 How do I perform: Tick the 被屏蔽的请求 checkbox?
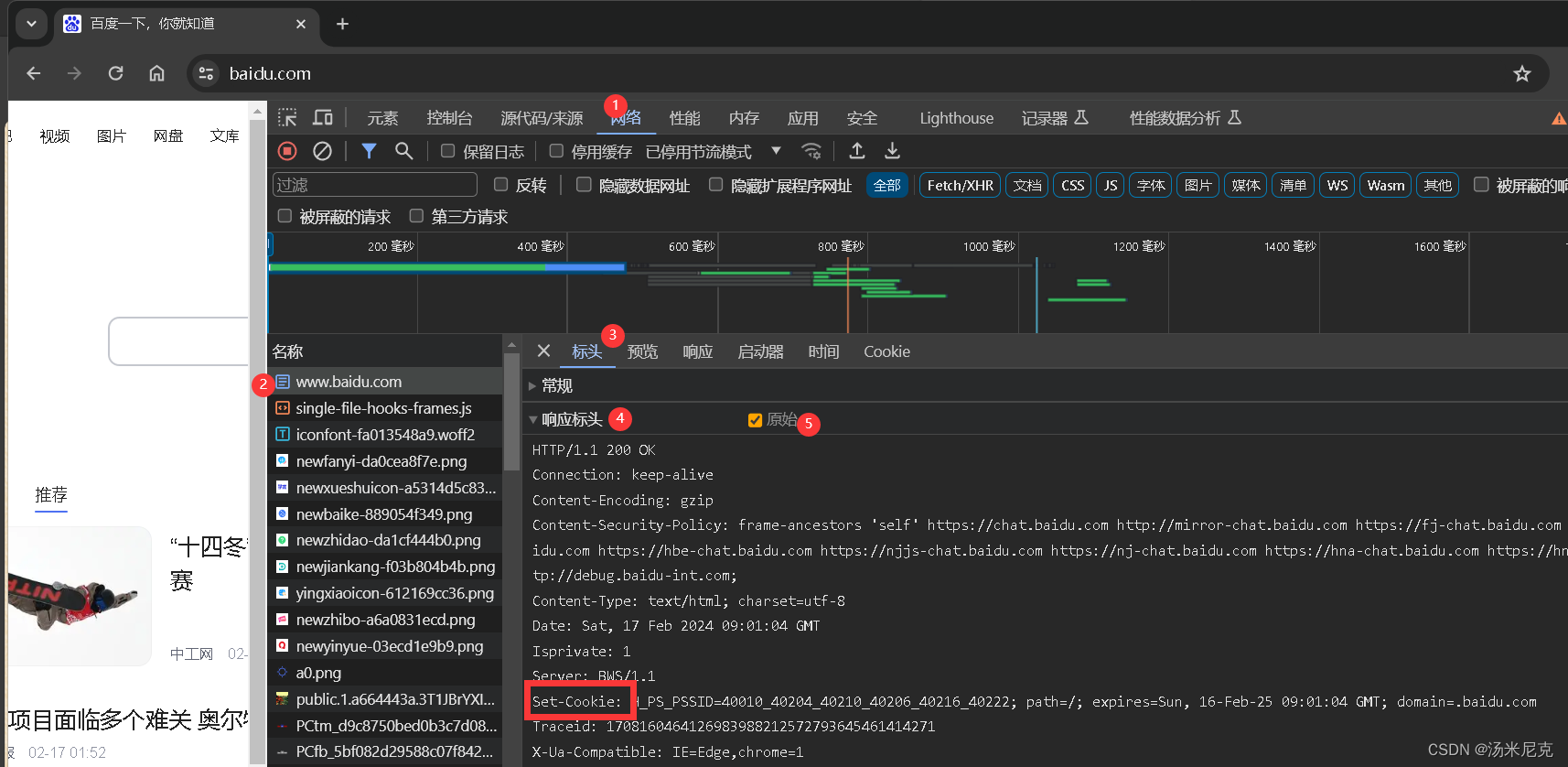(285, 216)
